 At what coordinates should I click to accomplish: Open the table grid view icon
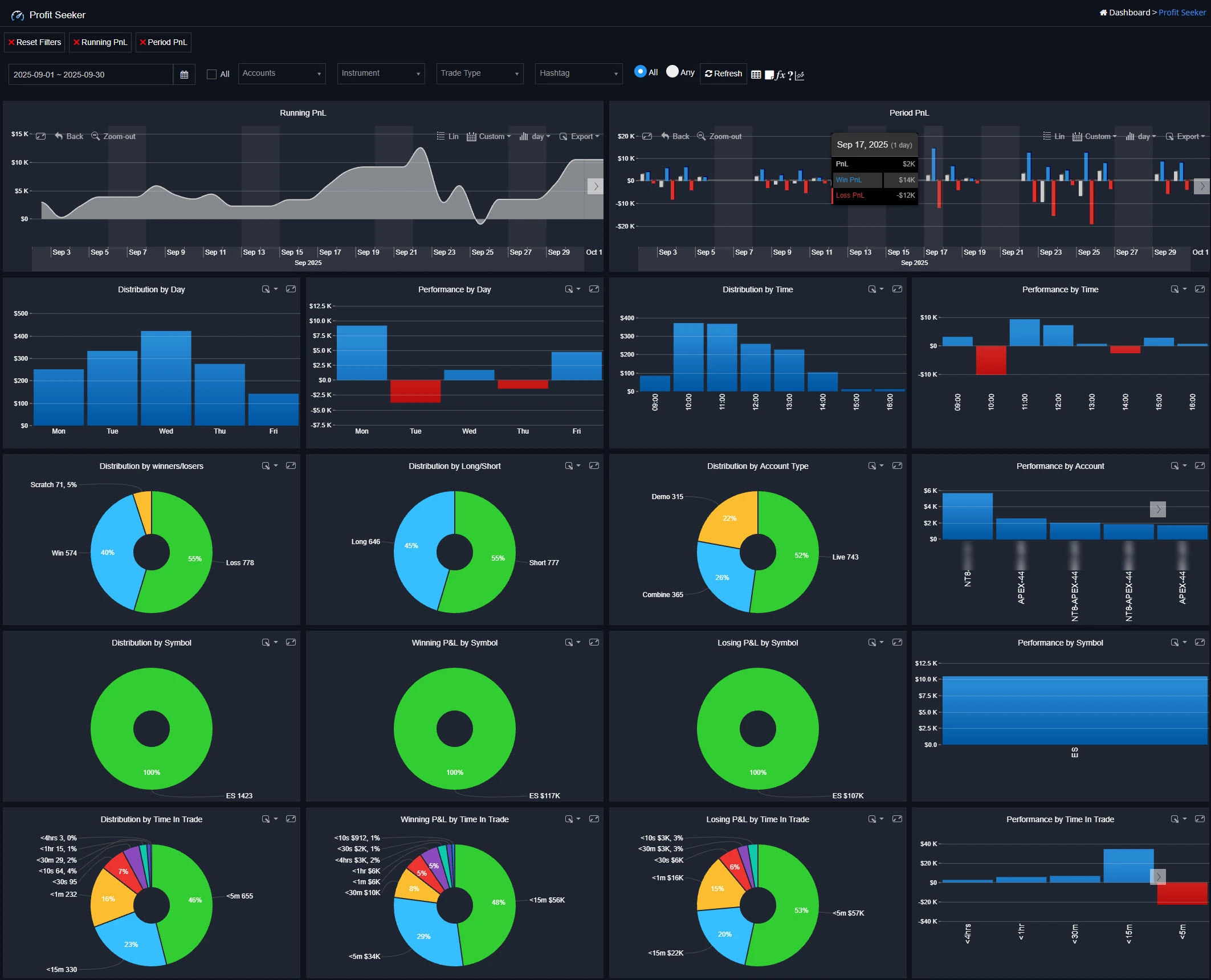(756, 75)
